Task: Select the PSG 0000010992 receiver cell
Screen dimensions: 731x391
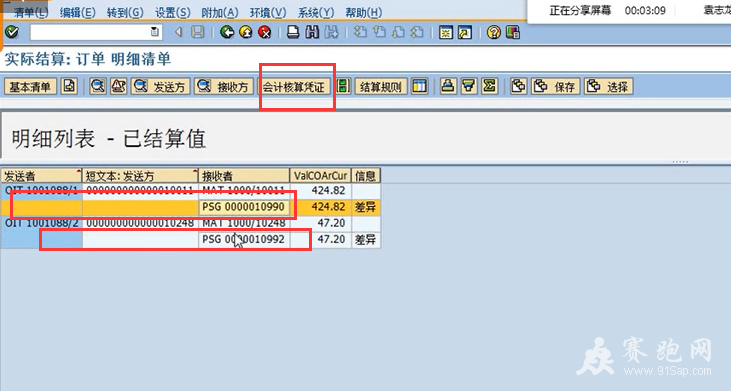Action: [244, 239]
